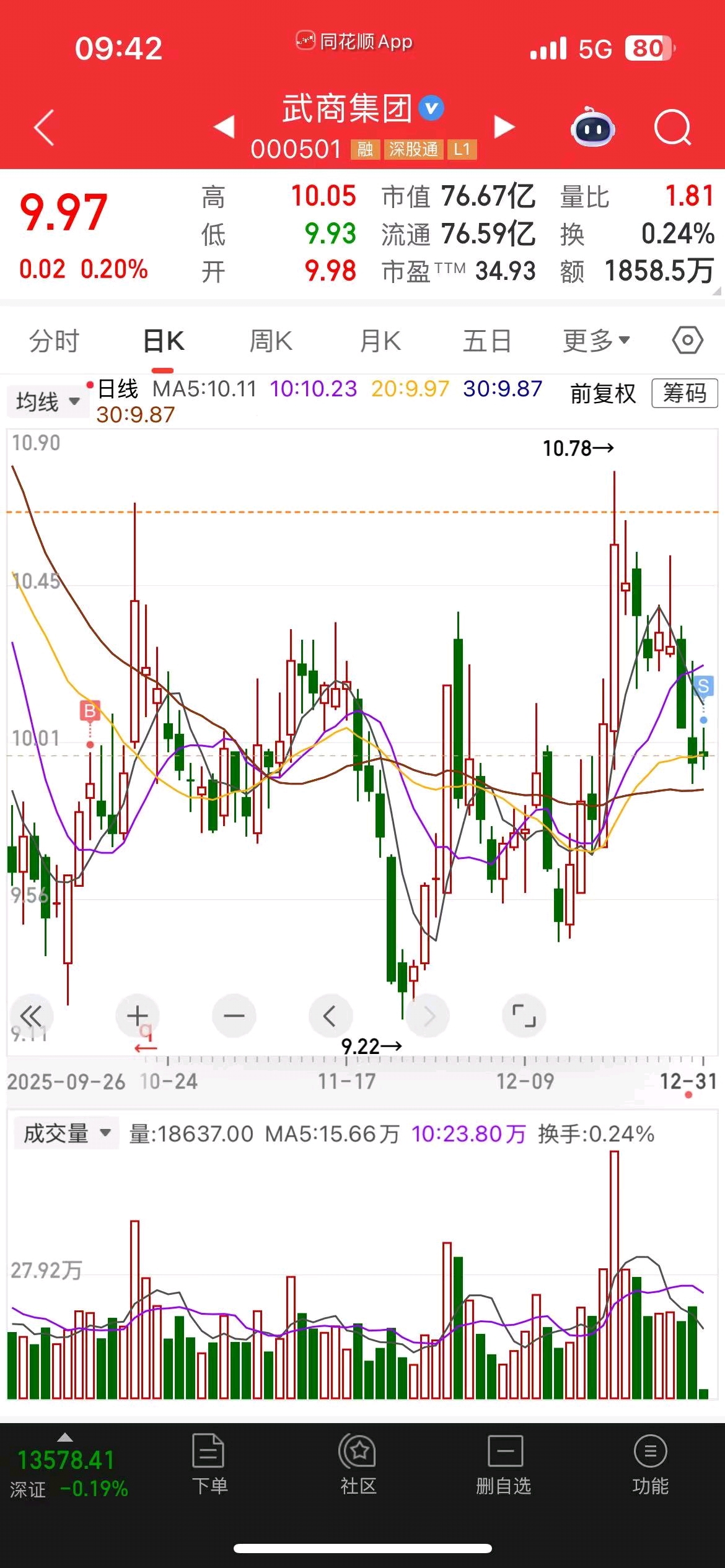
Task: Tap the blue verified badge beside 武商集团
Action: (x=431, y=109)
